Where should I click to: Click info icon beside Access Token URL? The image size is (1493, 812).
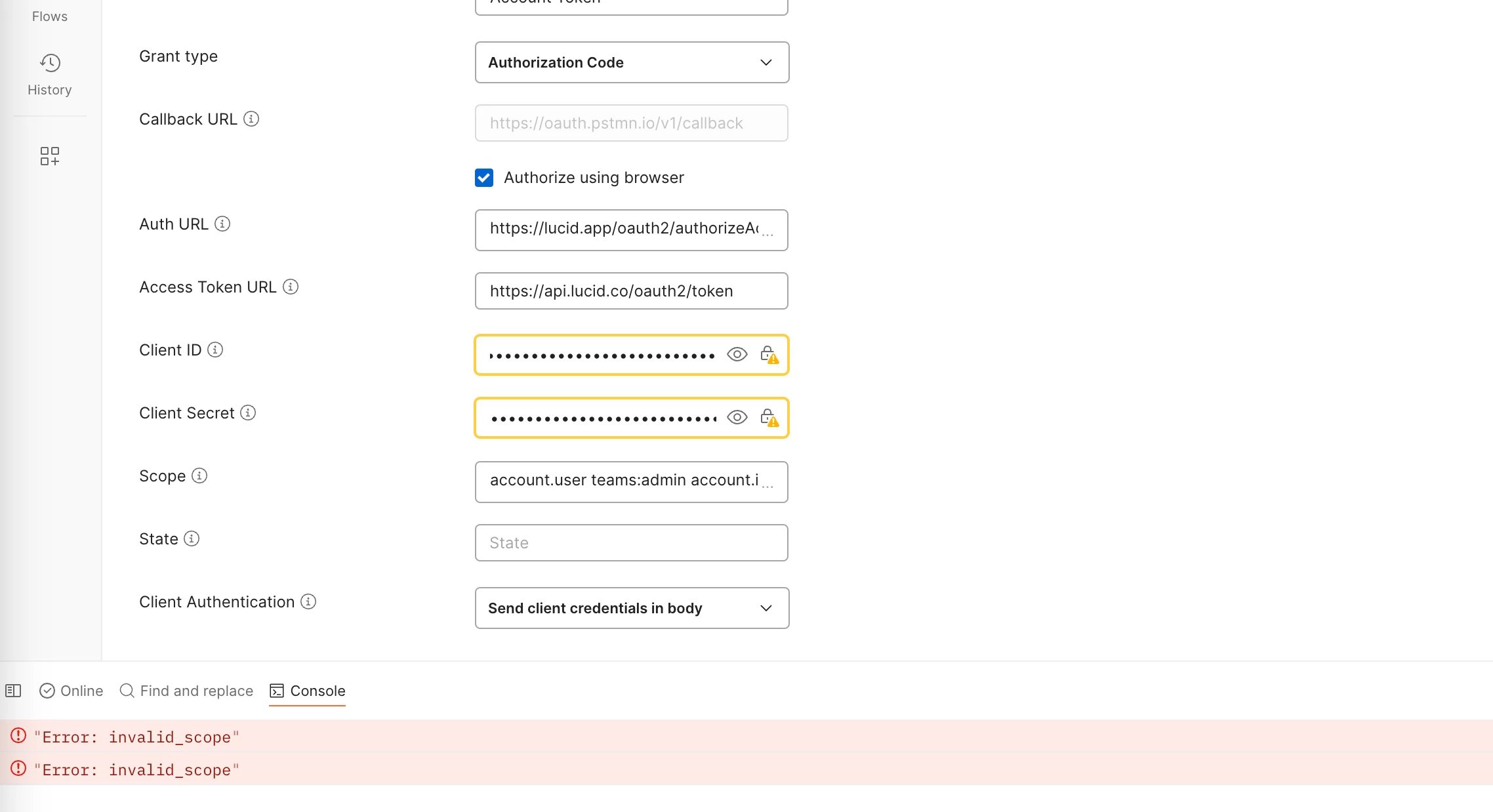(291, 287)
